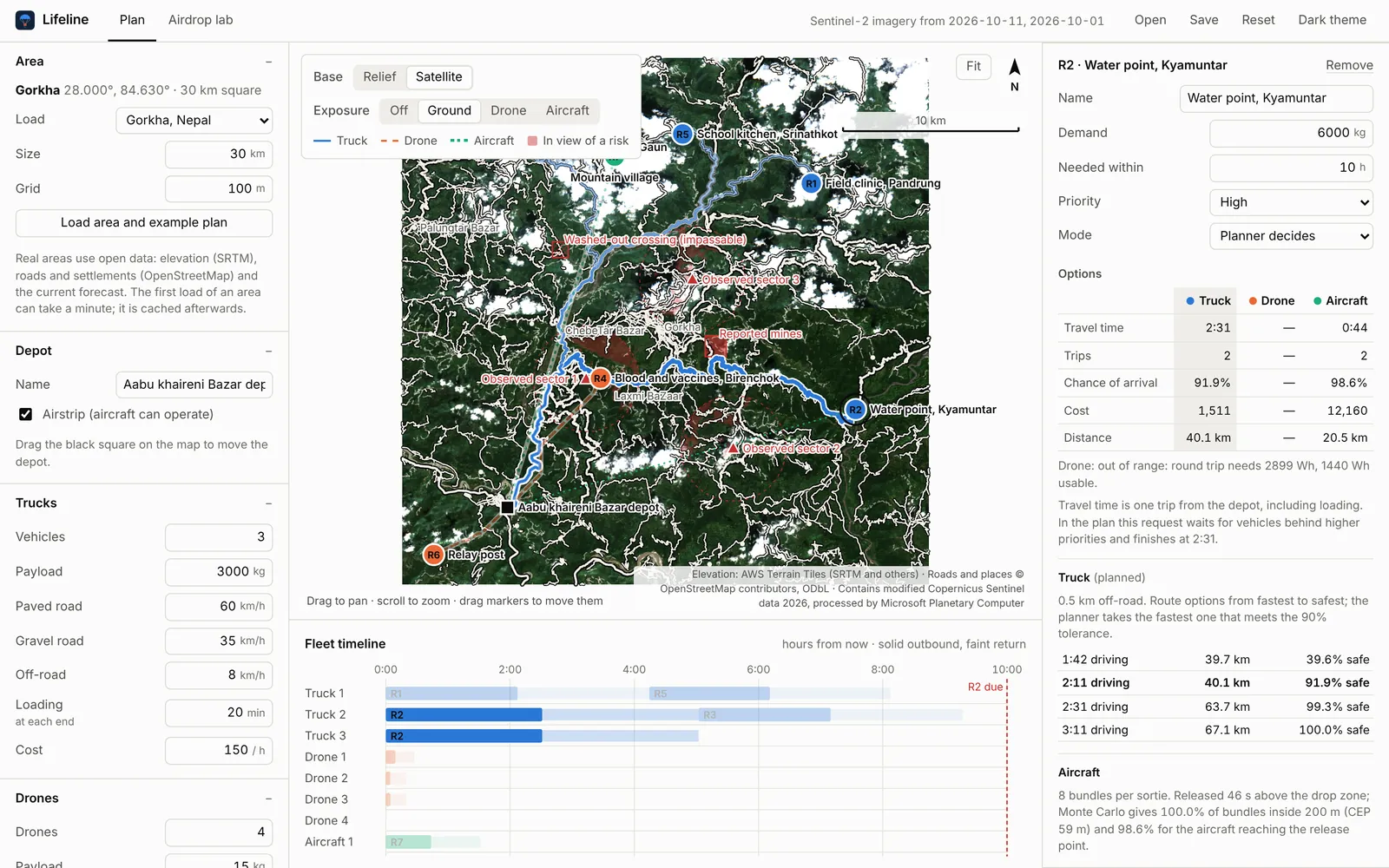Screen dimensions: 1389x868
Task: Open the Load area dropdown (Gorkha, Nepal)
Action: 194,121
